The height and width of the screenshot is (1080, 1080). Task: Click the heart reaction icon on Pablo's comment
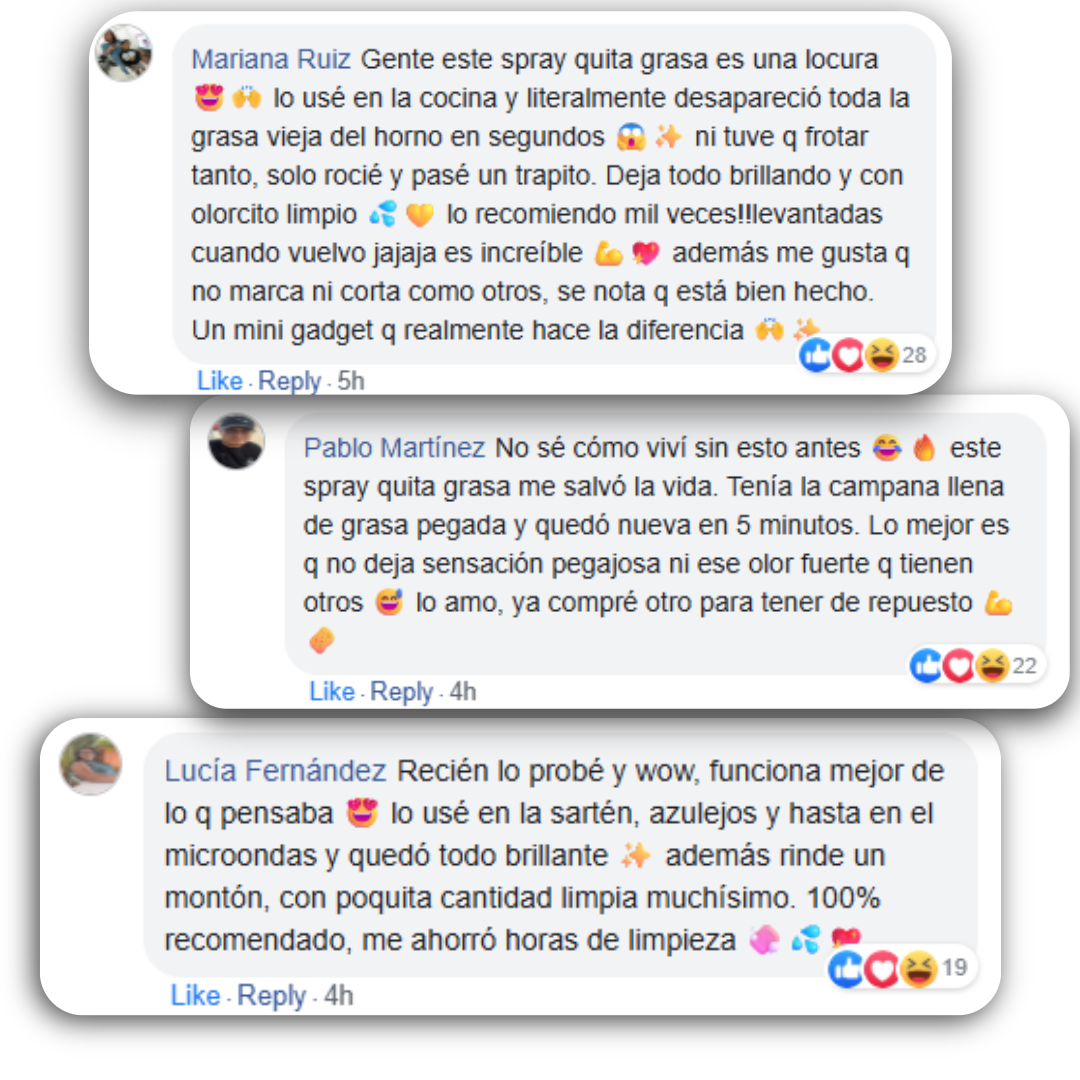click(959, 665)
